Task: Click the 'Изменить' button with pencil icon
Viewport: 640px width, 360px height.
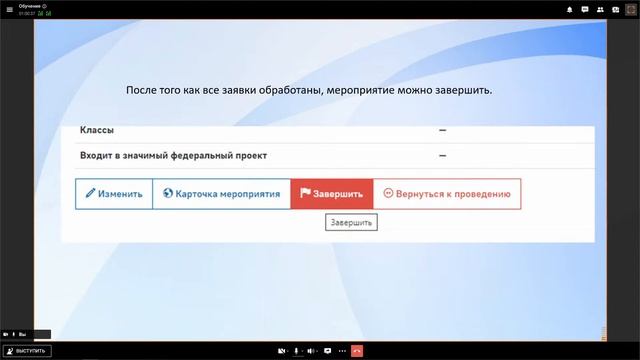Action: point(114,194)
